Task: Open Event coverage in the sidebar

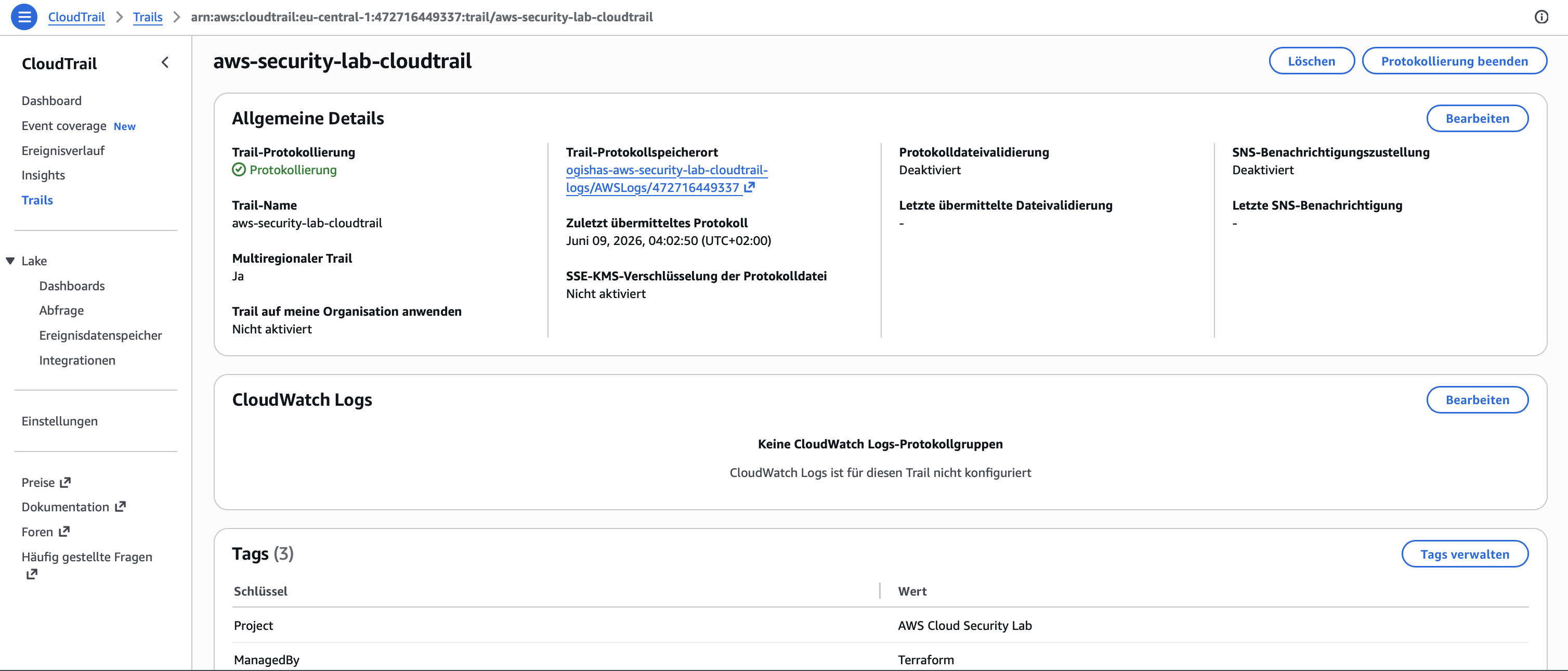Action: click(x=64, y=125)
